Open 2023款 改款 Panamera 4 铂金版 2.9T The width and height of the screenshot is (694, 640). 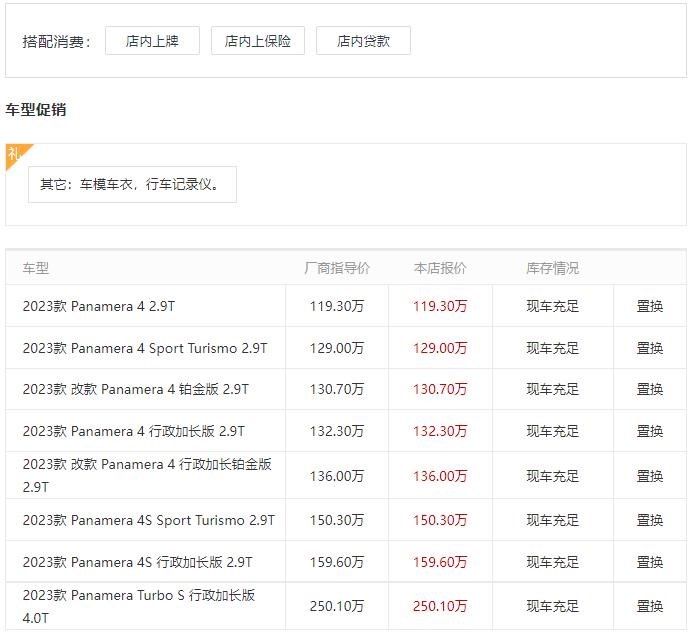(x=135, y=389)
